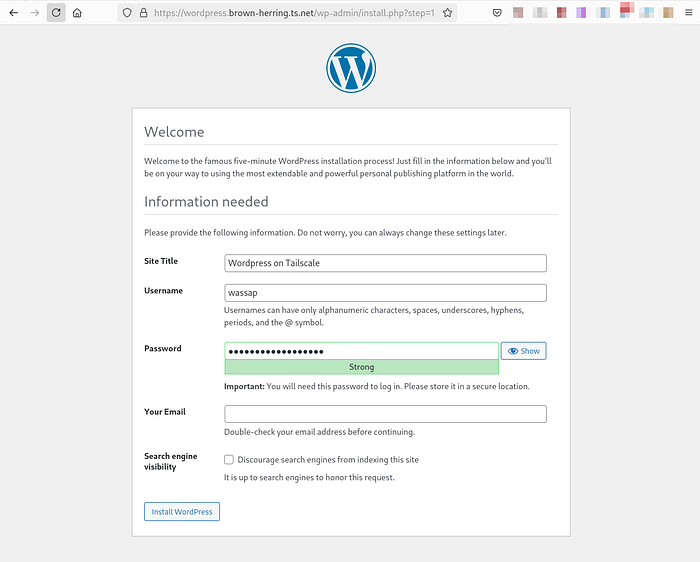The width and height of the screenshot is (700, 562).
Task: Focus the Site Title input field
Action: (385, 263)
